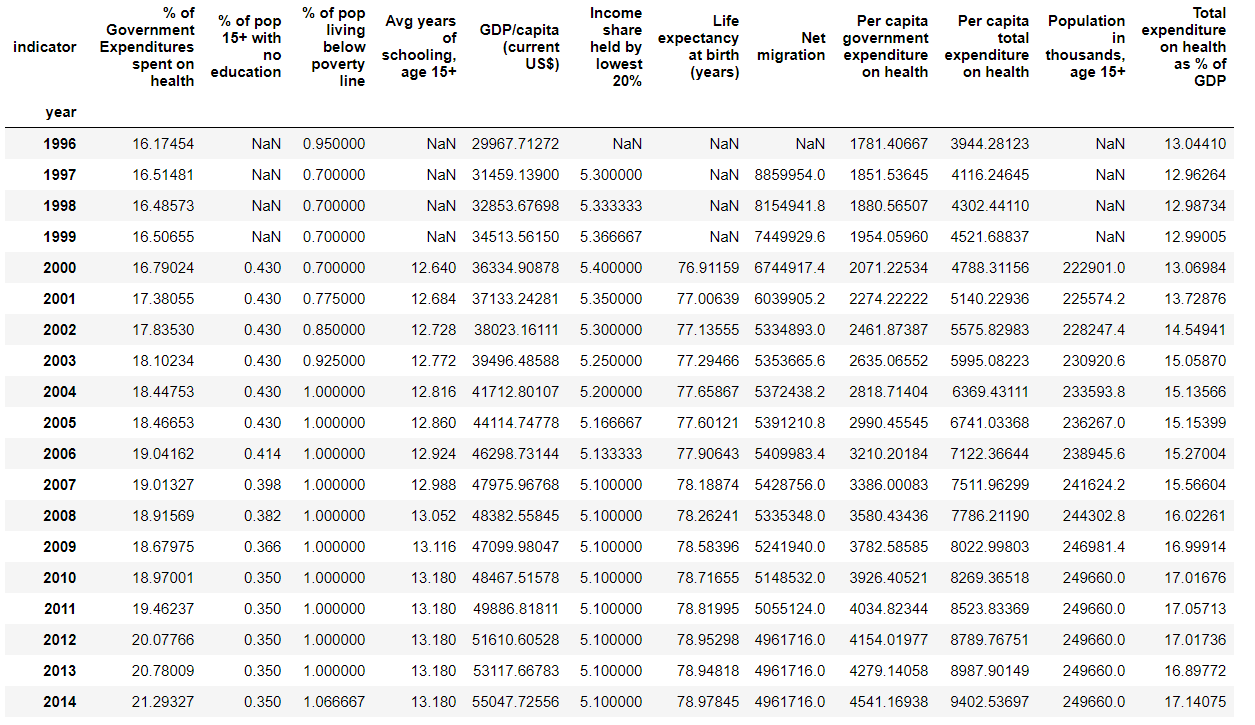Select per capita government expenditure 4541.16938
The height and width of the screenshot is (725, 1255).
[x=889, y=702]
